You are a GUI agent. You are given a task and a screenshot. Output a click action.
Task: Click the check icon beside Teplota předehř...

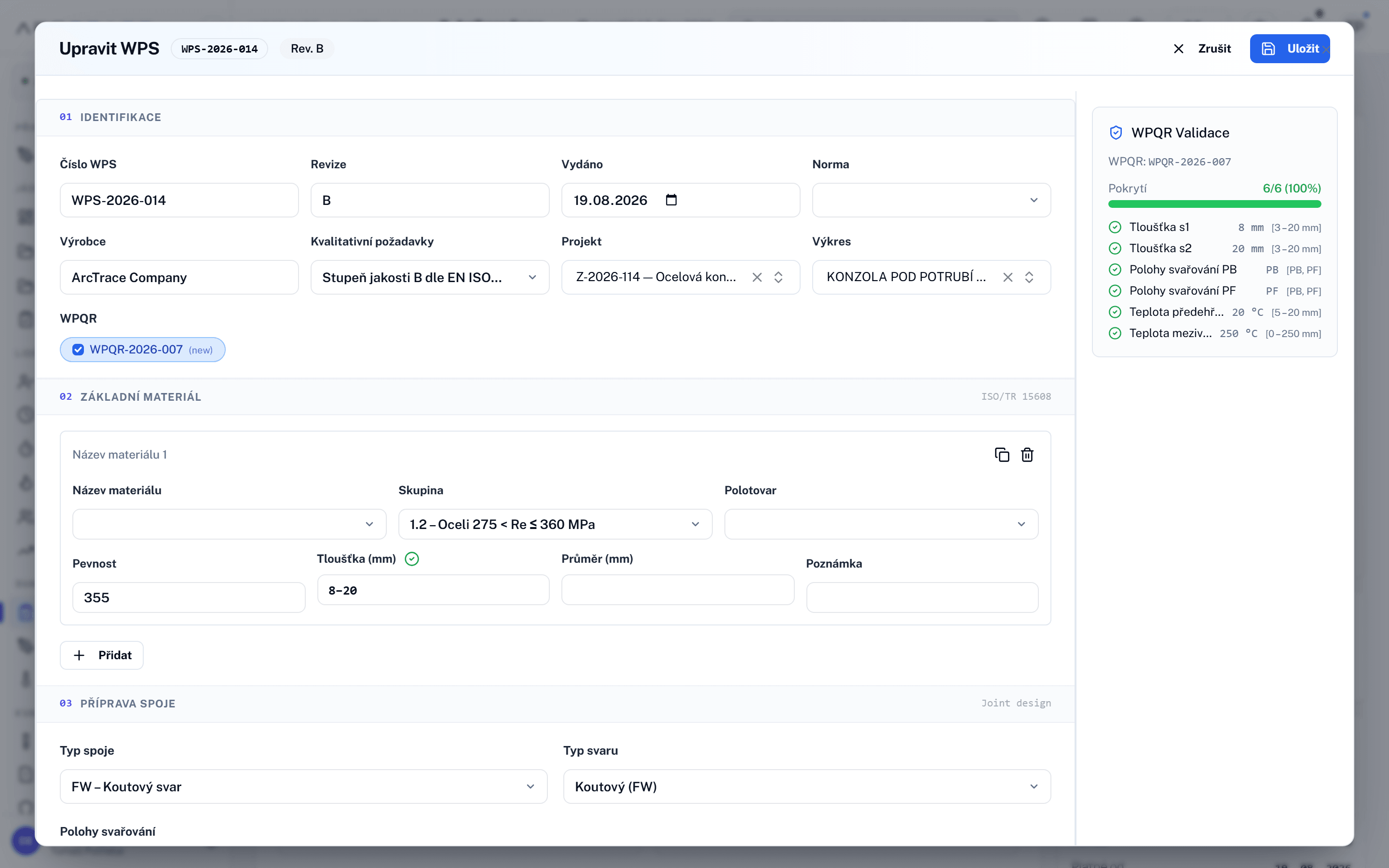(x=1115, y=312)
